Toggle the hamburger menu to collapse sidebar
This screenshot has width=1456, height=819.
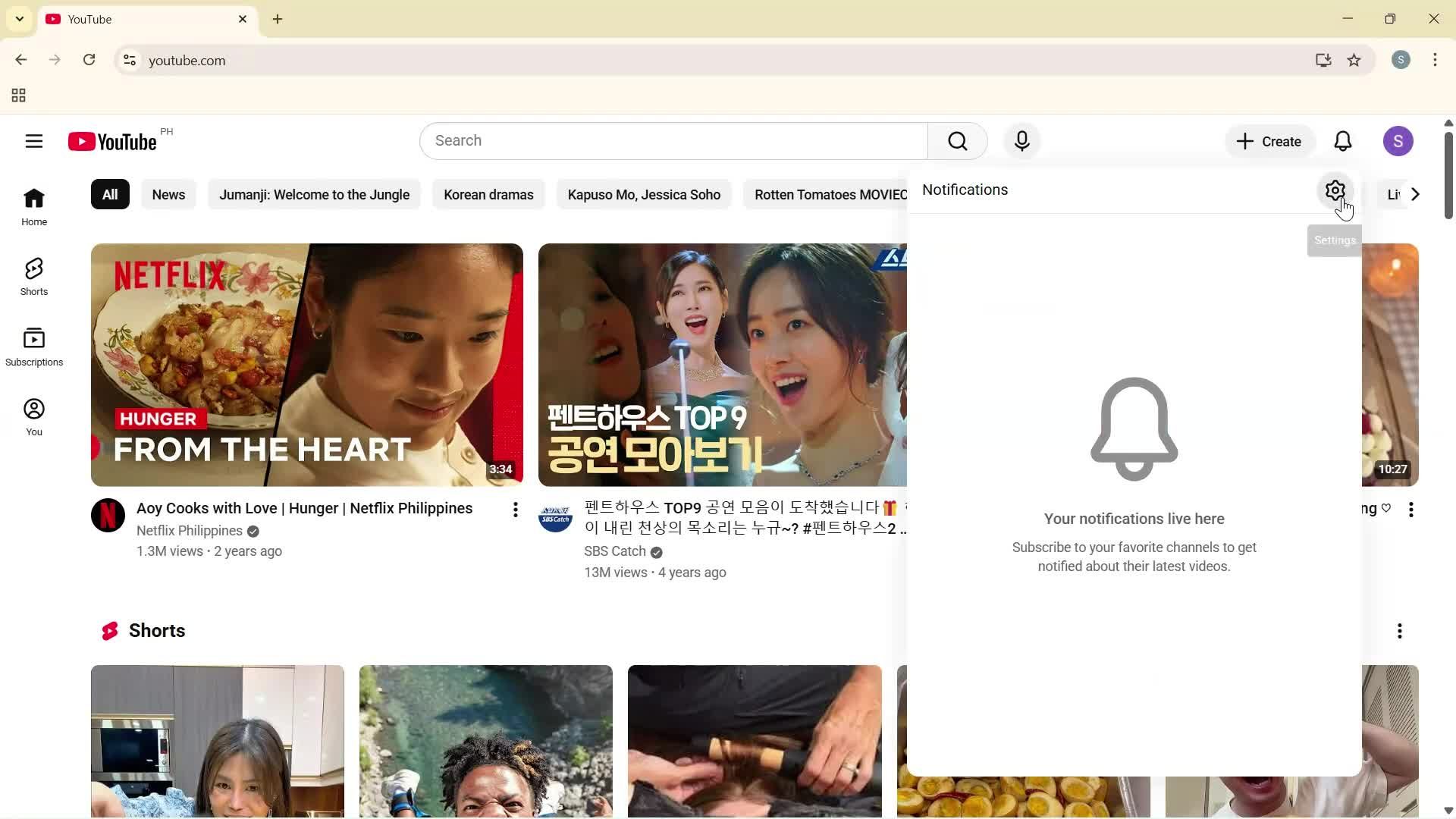34,141
